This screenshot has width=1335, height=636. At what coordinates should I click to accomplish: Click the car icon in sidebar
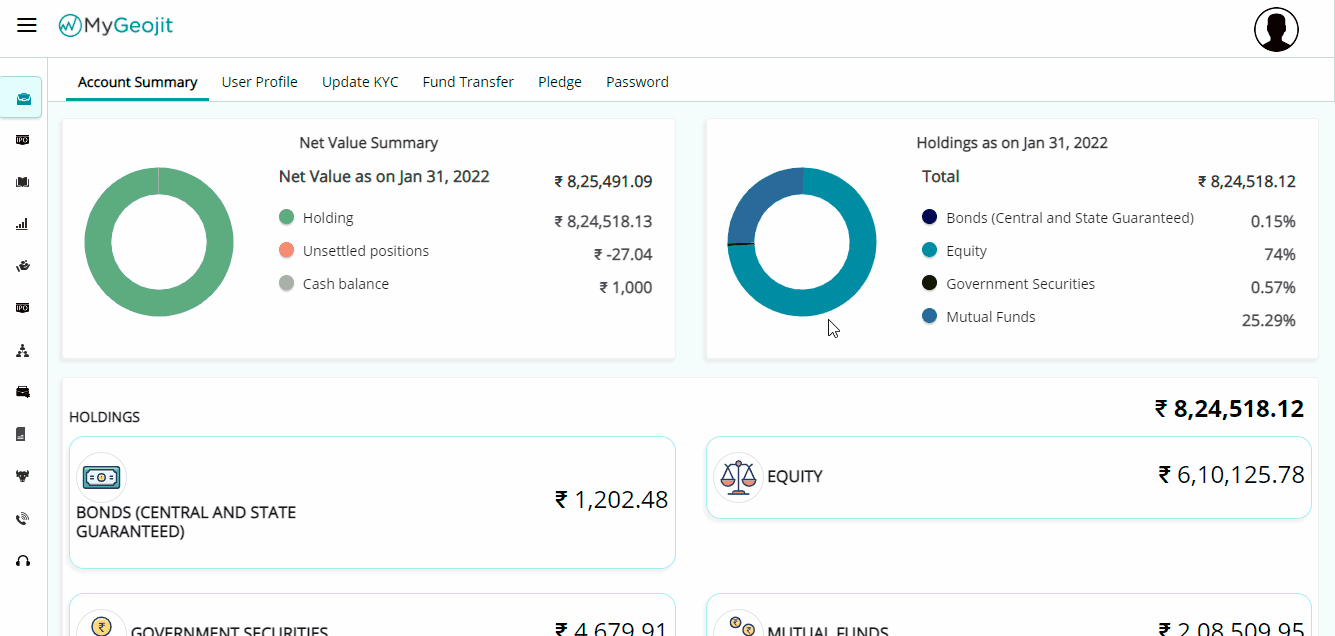point(22,392)
